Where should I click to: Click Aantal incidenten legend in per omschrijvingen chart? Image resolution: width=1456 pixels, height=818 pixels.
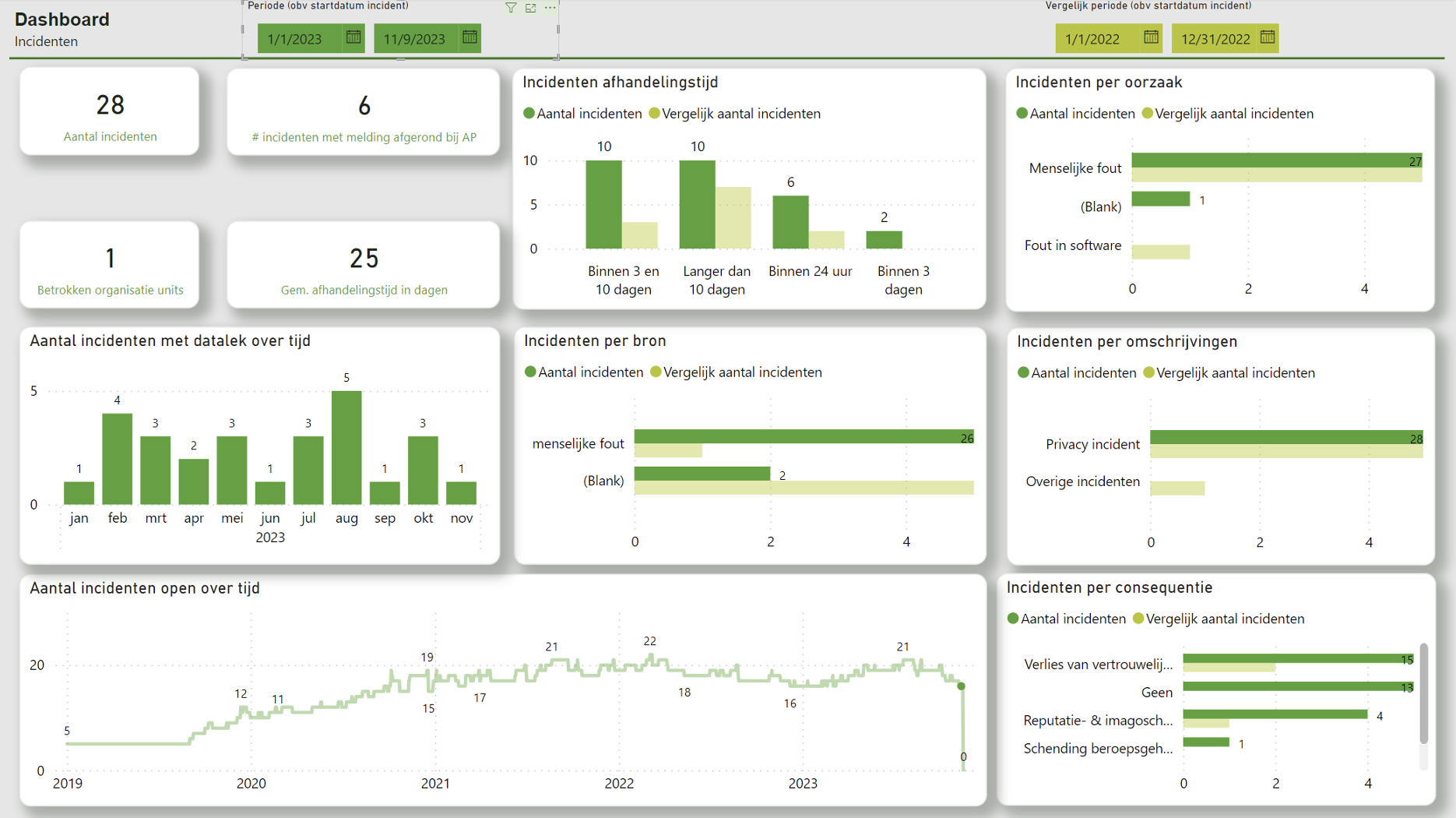[x=1077, y=373]
